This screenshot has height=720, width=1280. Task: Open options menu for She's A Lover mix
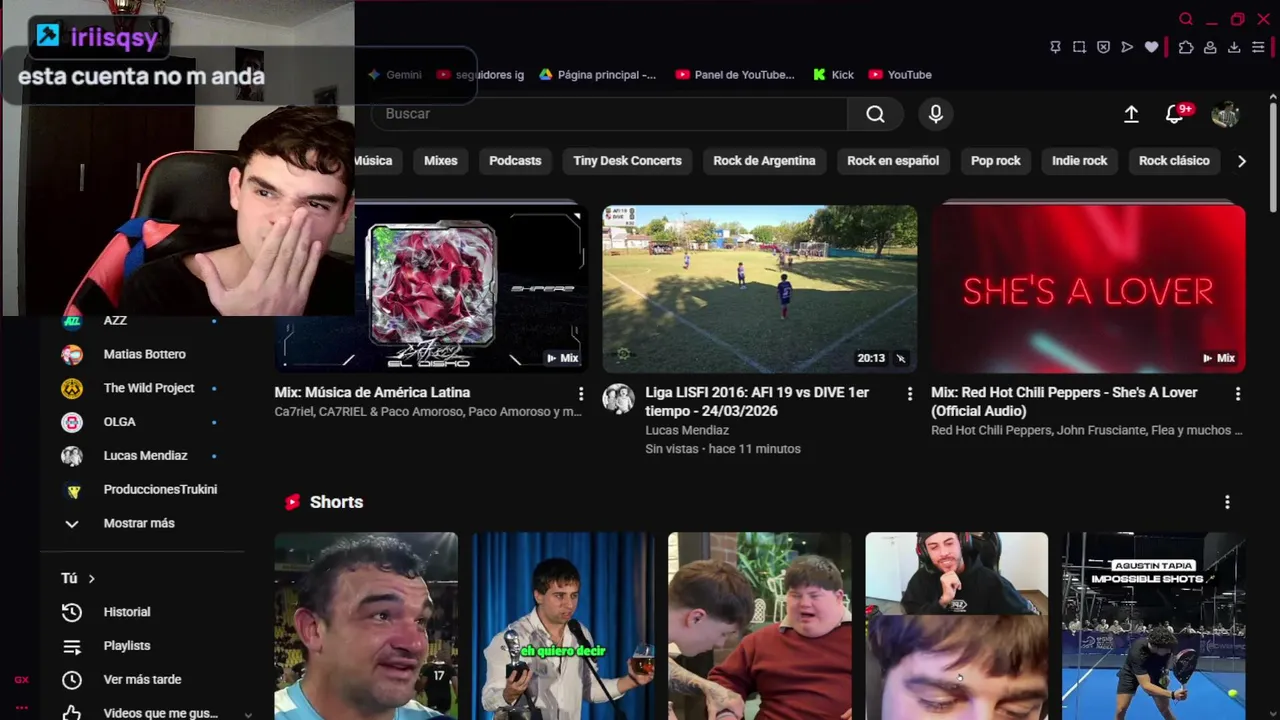(x=1238, y=394)
